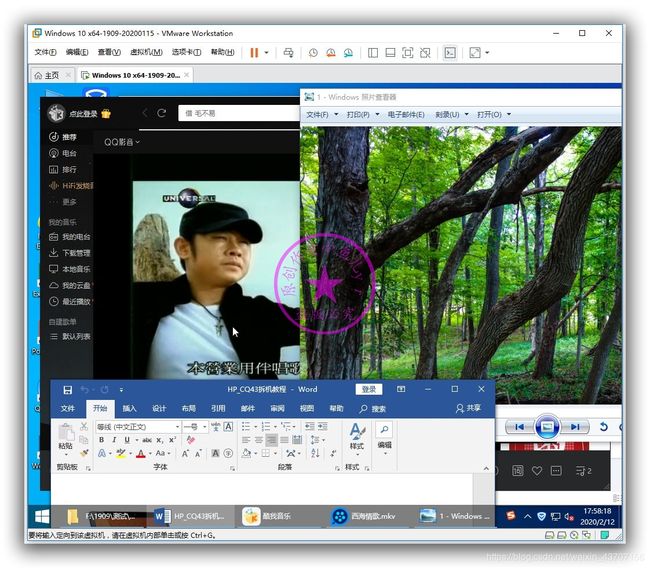Toggle the thumbnail bar view icon in VMware
Screen dimensions: 650x568
coord(390,53)
